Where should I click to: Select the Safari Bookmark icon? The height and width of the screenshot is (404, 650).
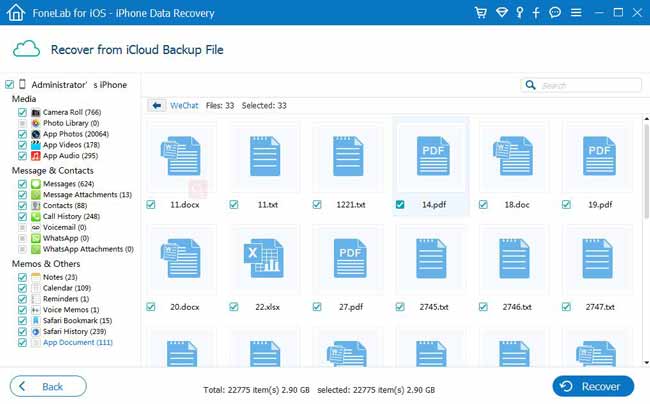click(36, 321)
